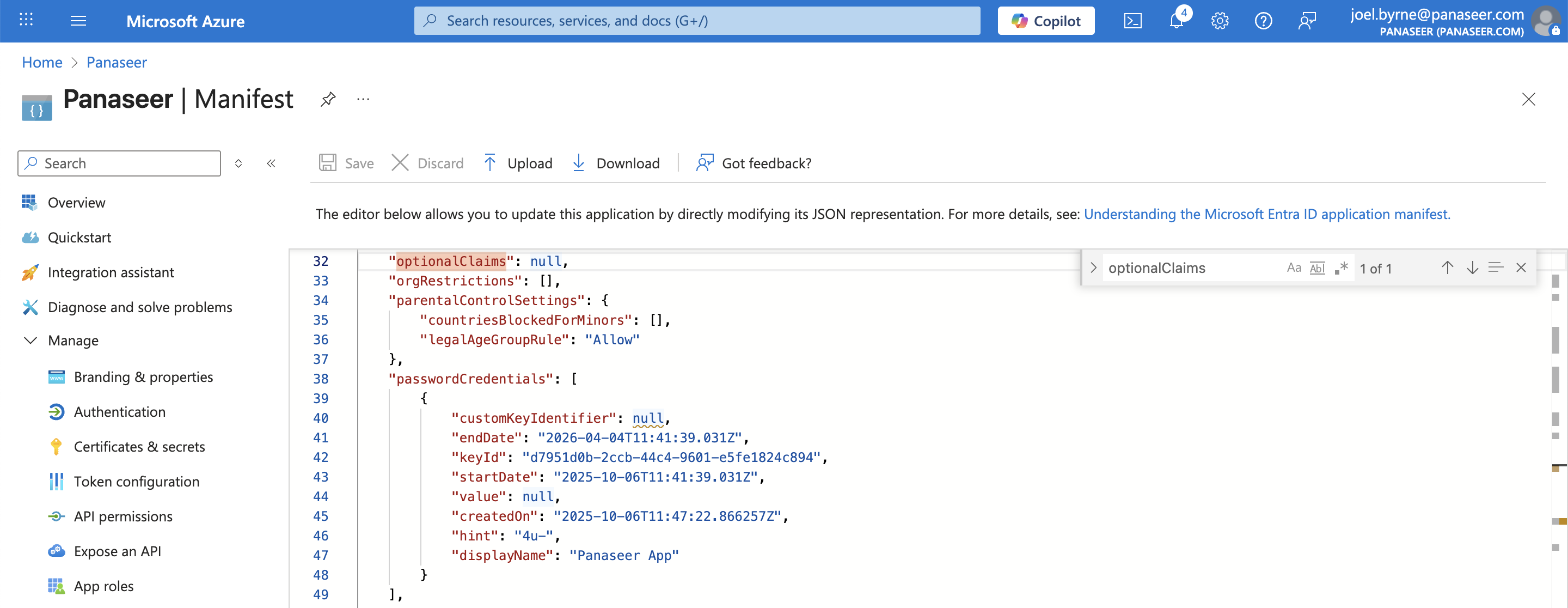Screen dimensions: 1568x608
Task: Toggle Match Case in find widget
Action: click(1294, 267)
